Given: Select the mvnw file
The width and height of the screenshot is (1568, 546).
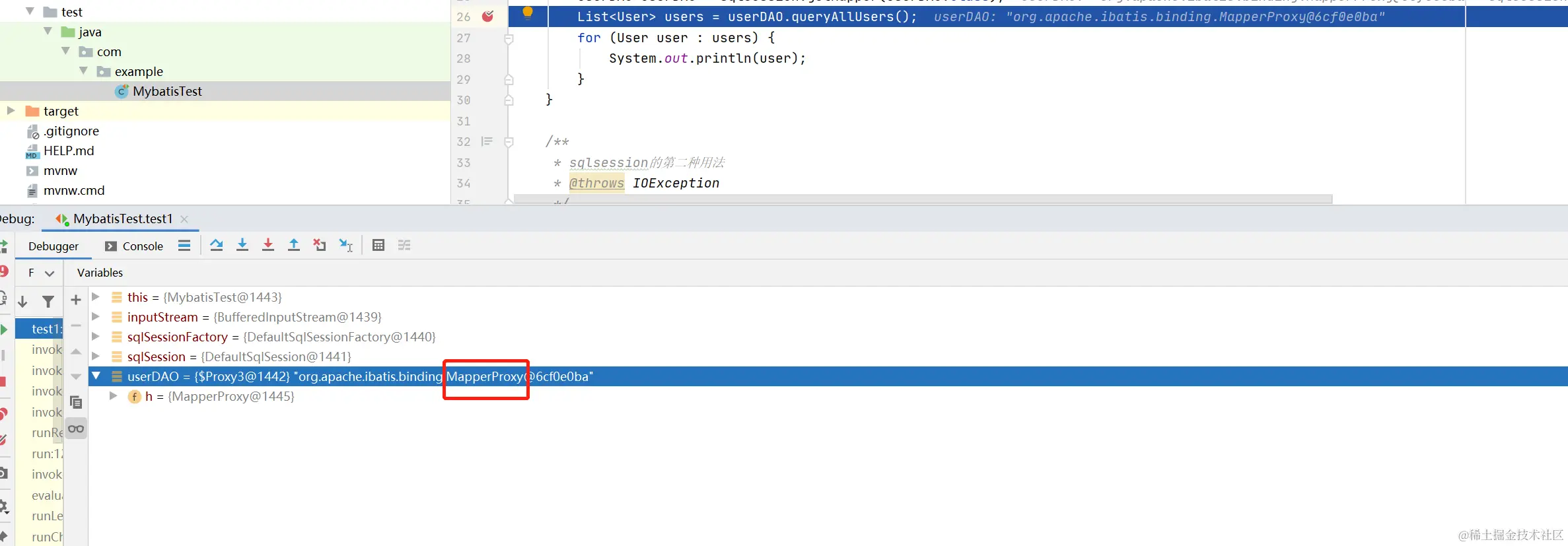Looking at the screenshot, I should point(60,170).
